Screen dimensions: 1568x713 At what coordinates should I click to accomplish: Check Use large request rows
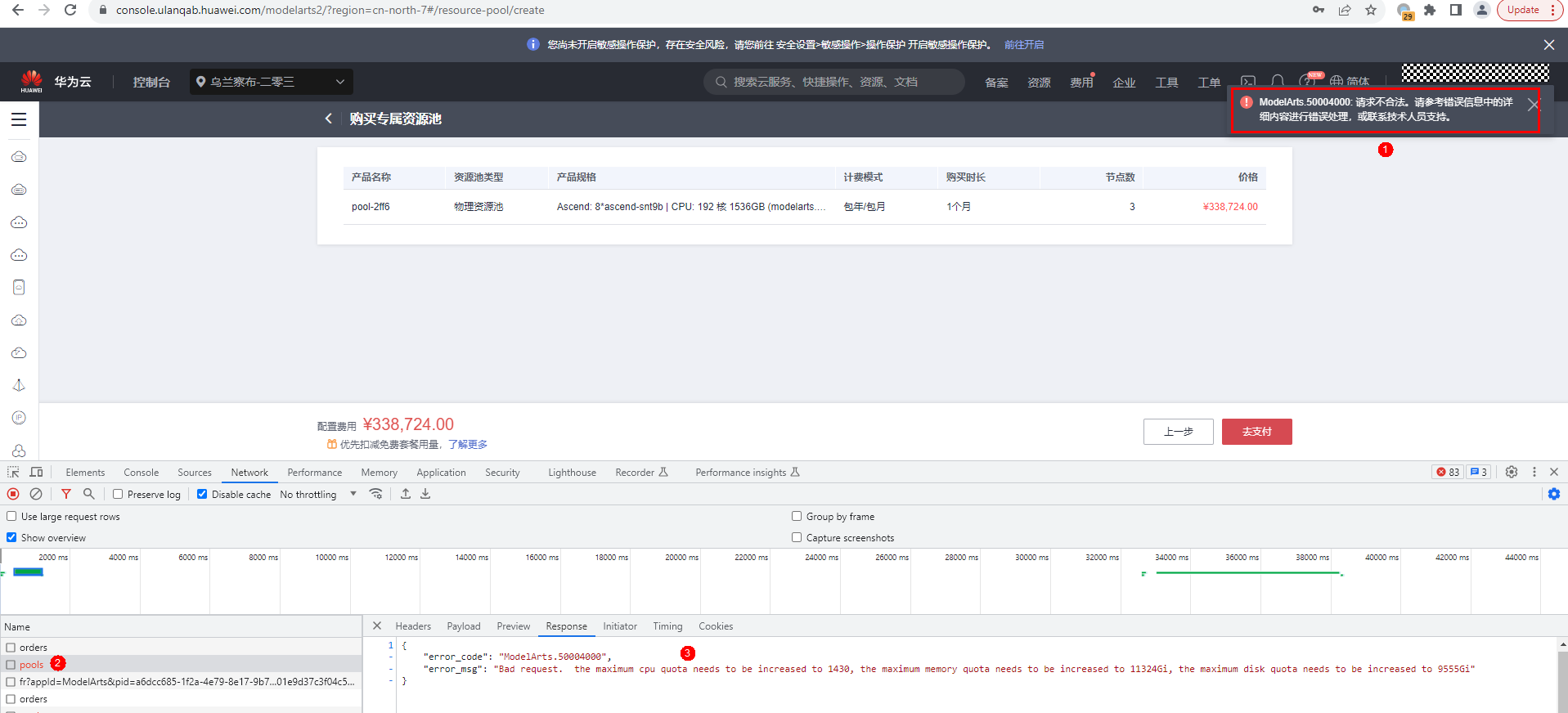(11, 516)
